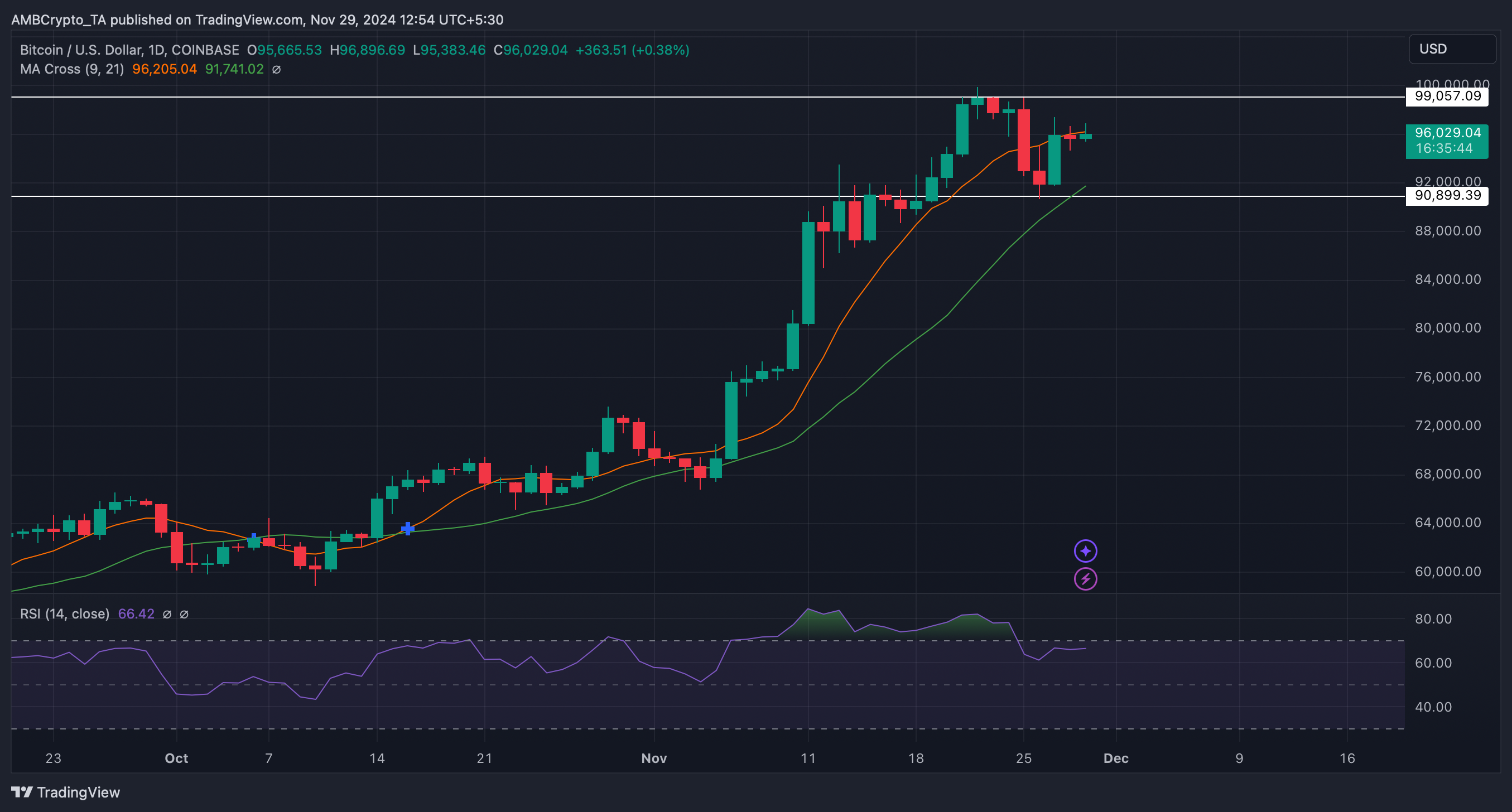
Task: Click the Nov date axis label
Action: 654,758
